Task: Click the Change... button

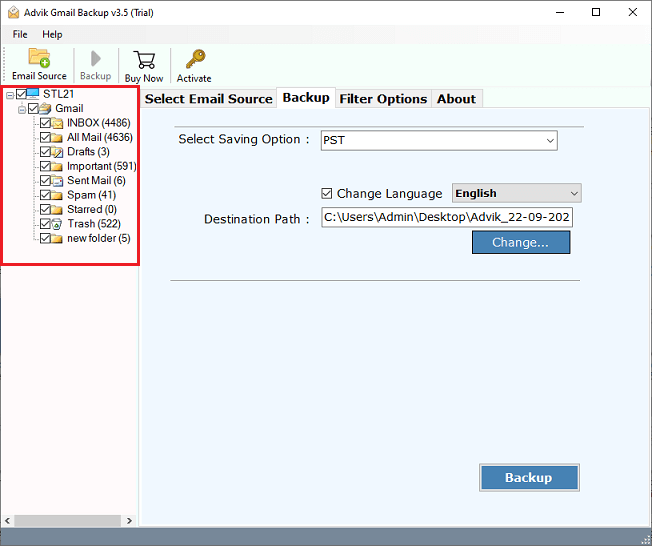Action: (x=521, y=242)
